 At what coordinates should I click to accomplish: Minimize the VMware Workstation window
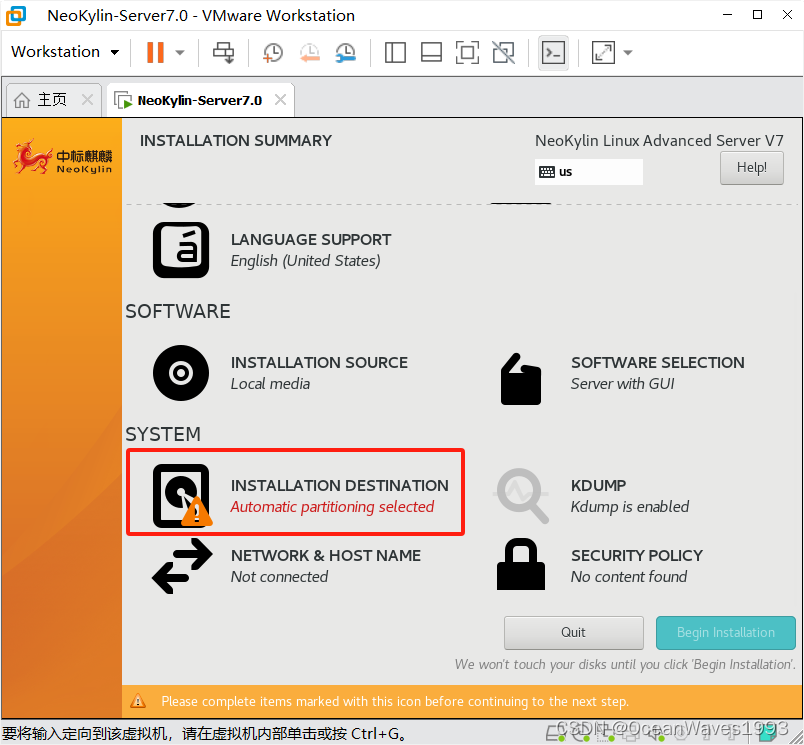tap(727, 15)
